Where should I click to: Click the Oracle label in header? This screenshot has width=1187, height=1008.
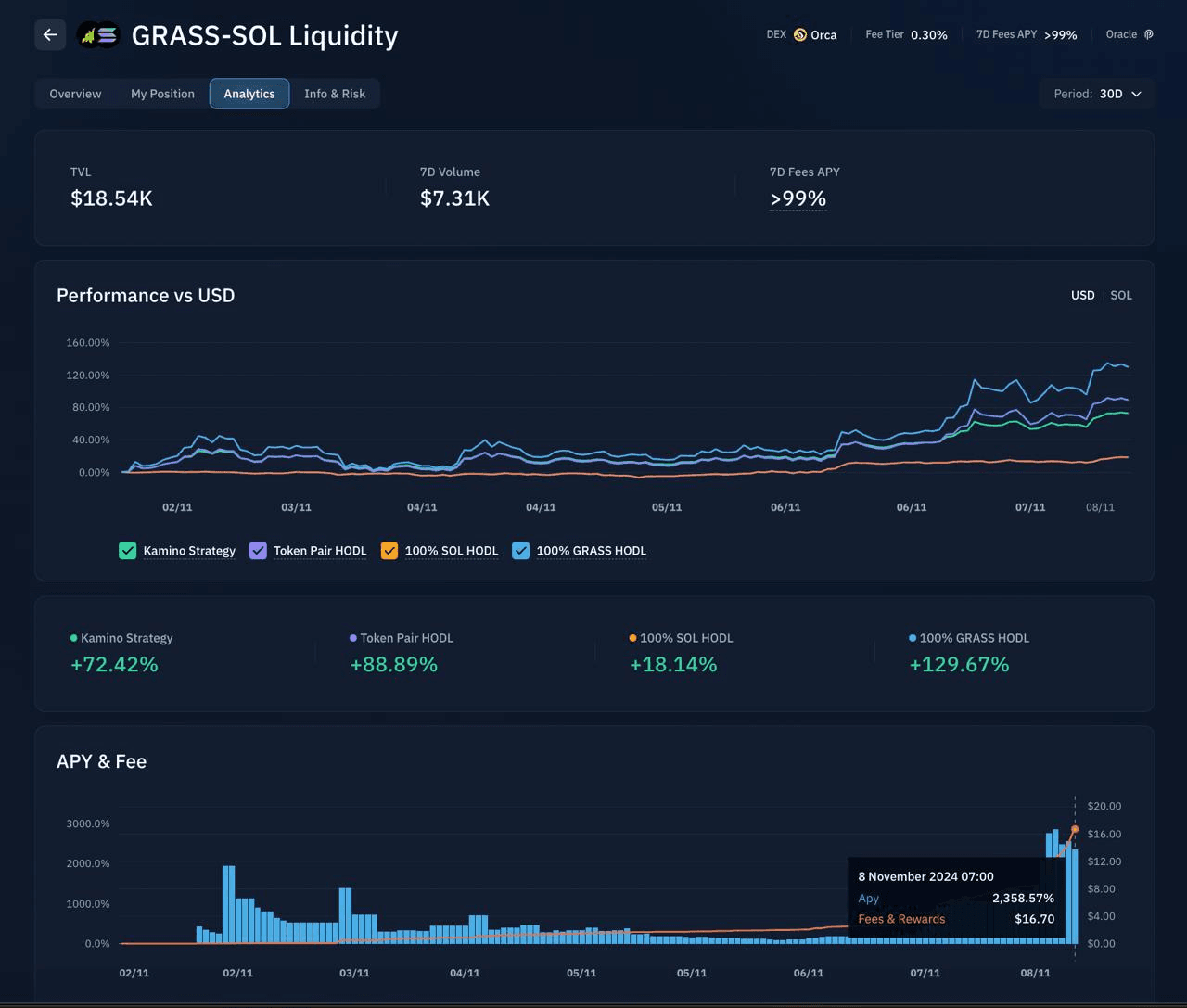pyautogui.click(x=1121, y=34)
